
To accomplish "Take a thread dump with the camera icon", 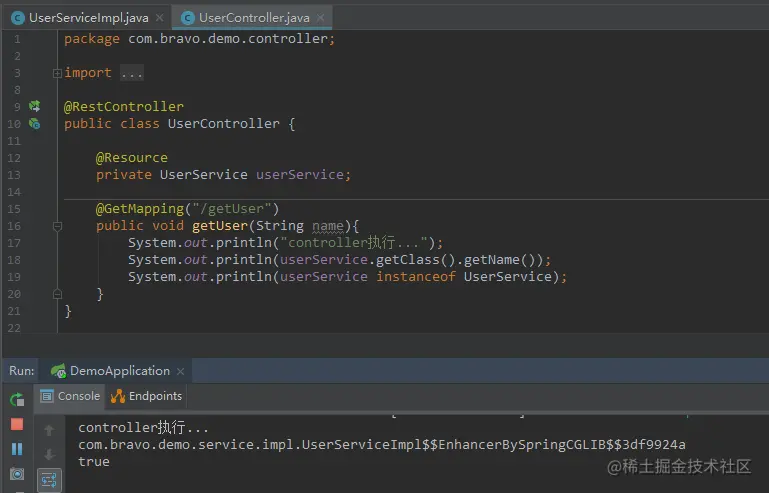I will 17,474.
